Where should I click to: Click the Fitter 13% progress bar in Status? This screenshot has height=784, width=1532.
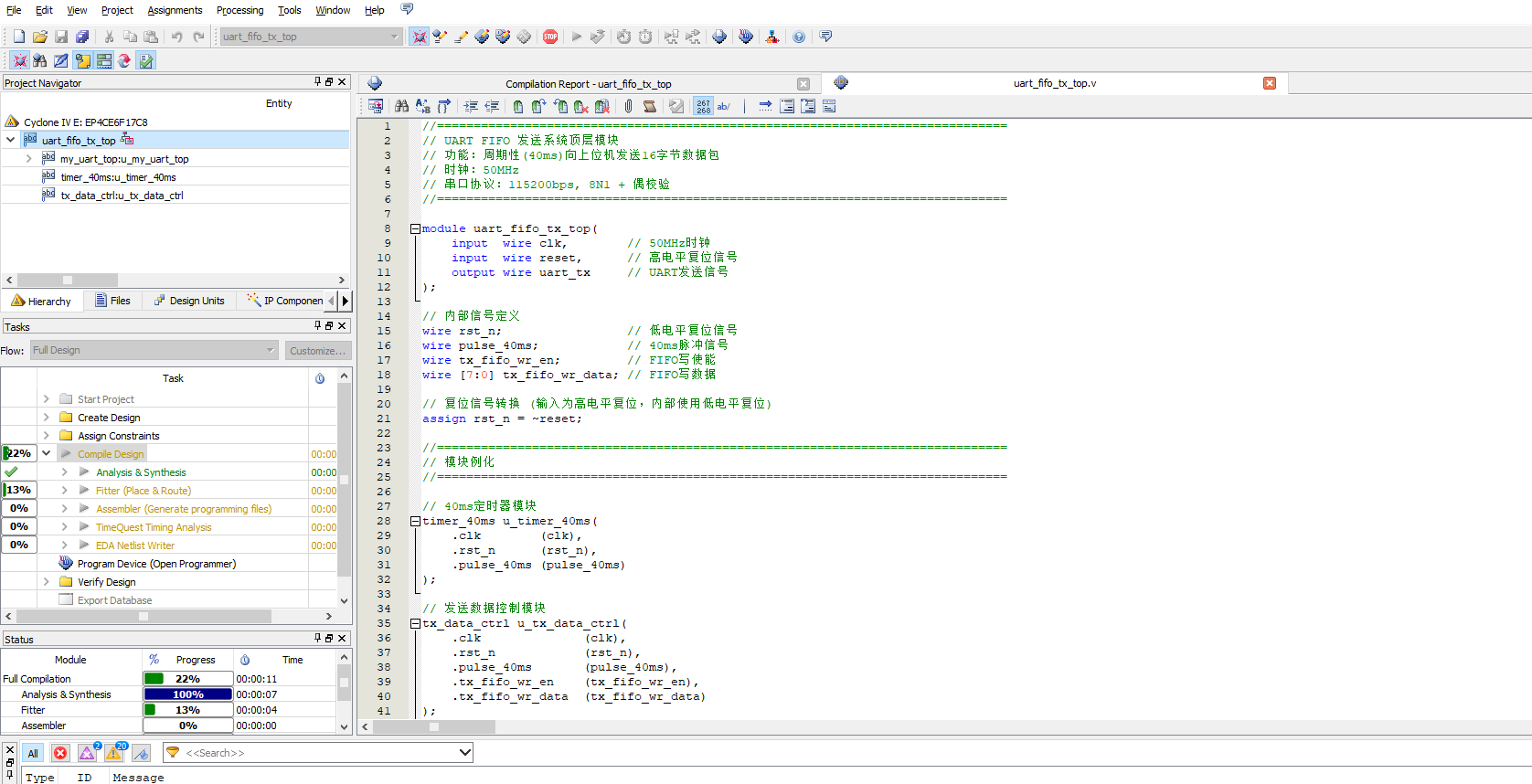pos(188,710)
